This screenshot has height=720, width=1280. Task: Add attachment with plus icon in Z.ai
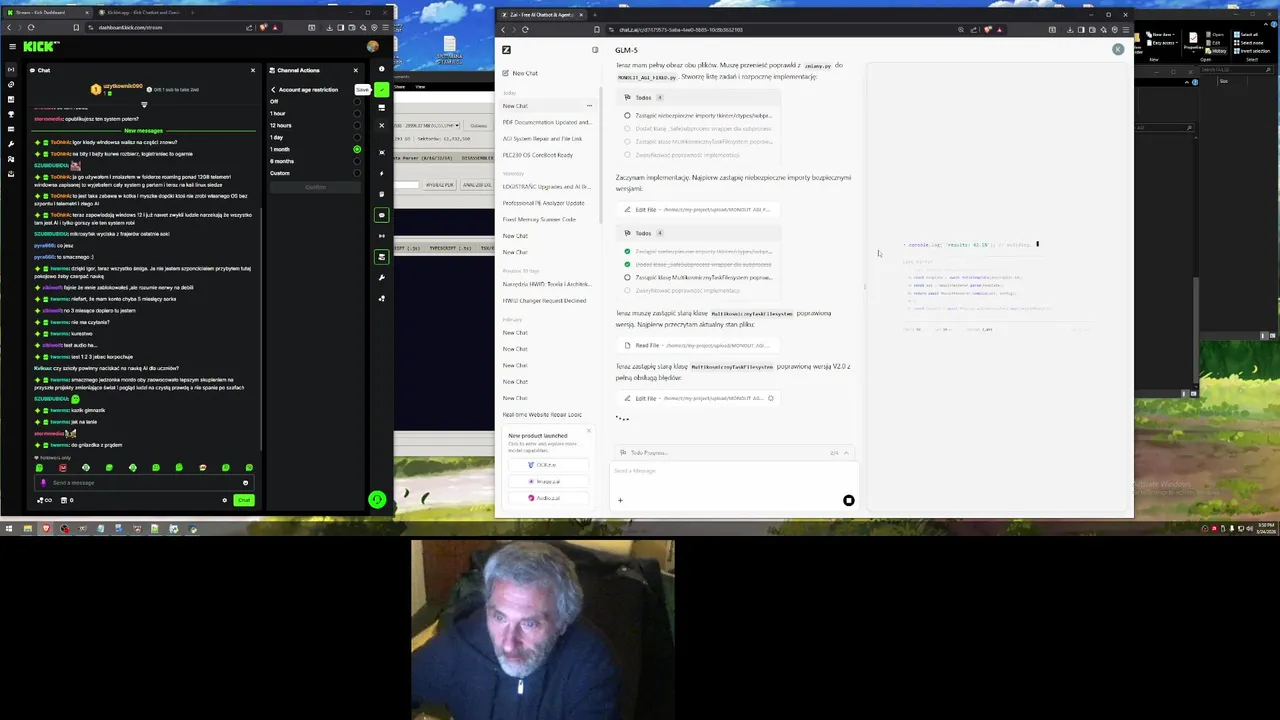620,500
